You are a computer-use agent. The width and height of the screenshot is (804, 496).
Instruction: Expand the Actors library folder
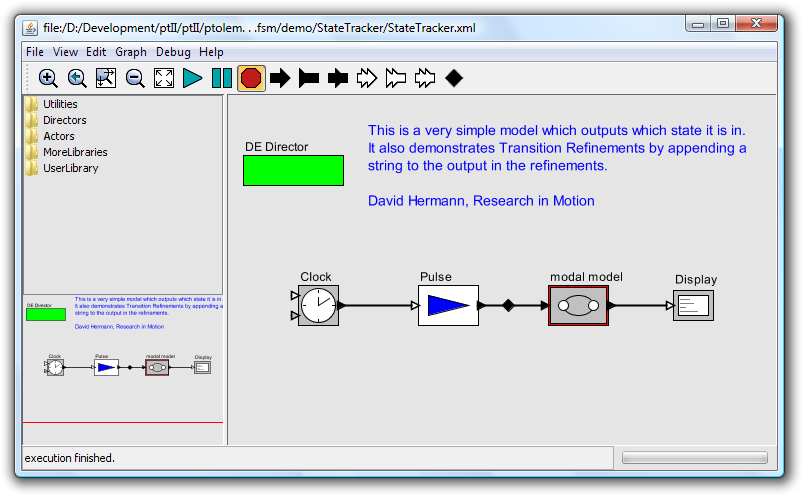tap(50, 136)
